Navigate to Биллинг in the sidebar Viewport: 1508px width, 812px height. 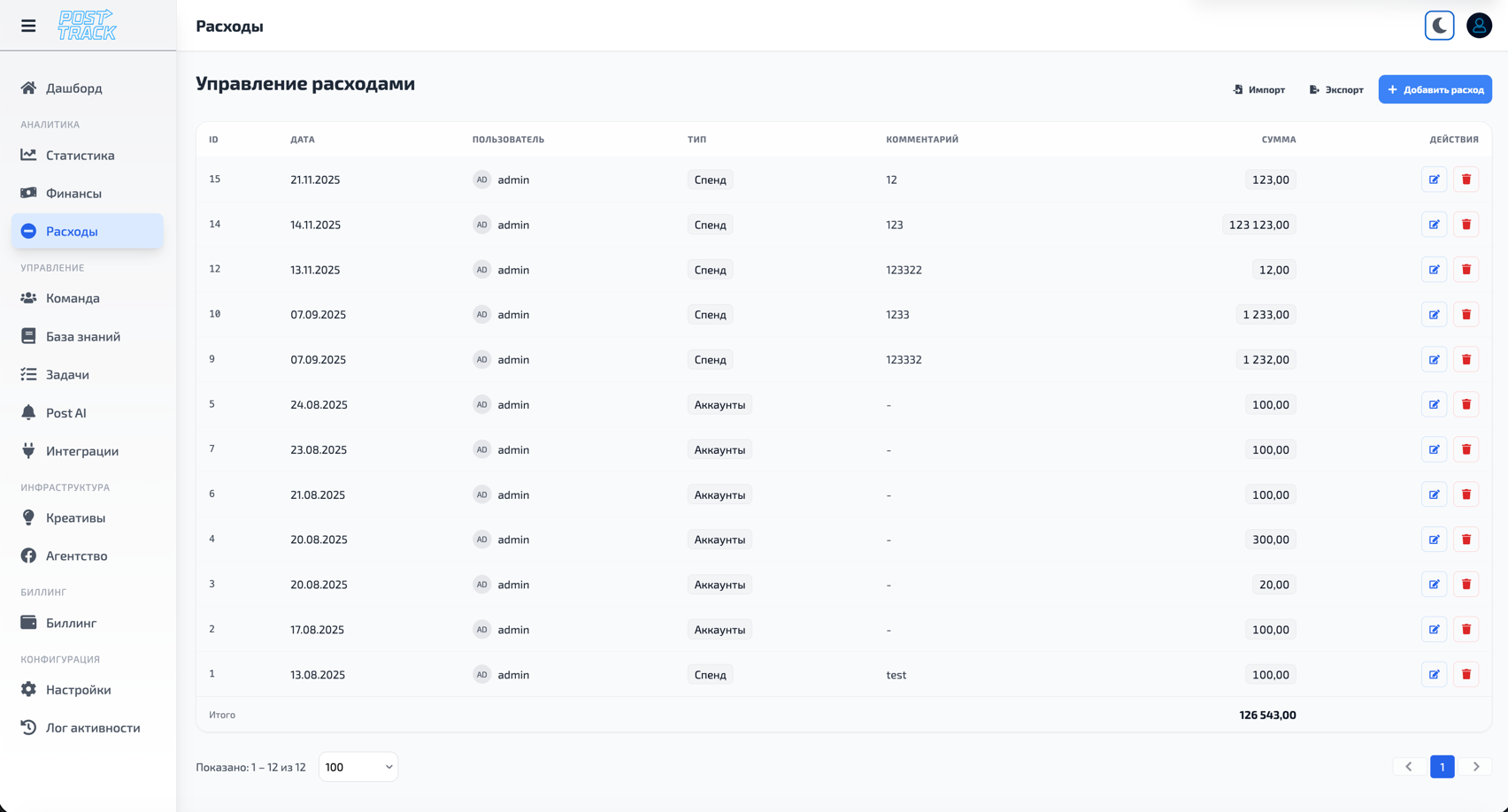71,623
